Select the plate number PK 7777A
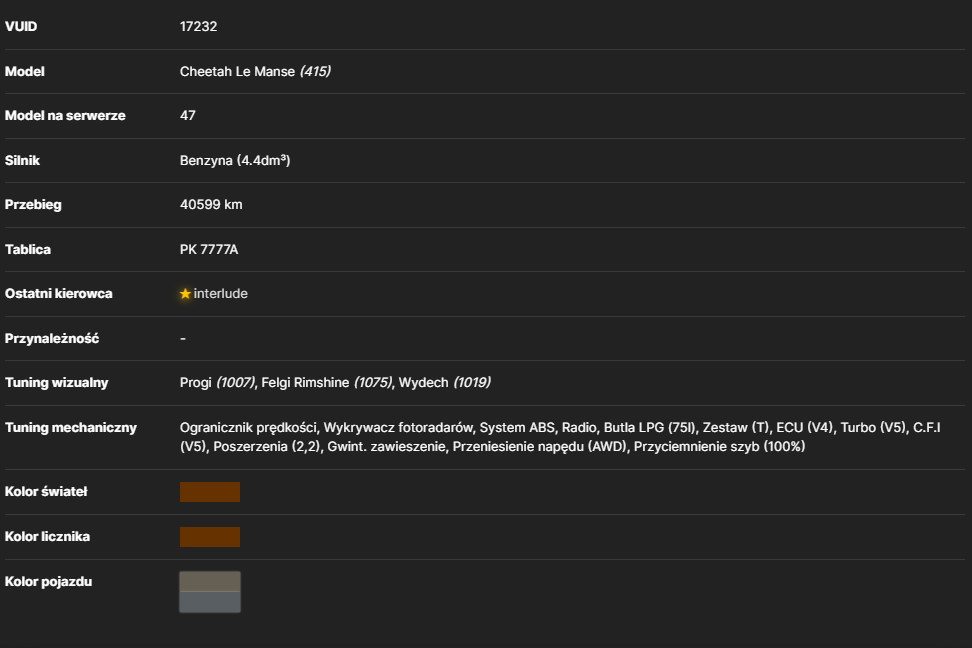 point(209,249)
